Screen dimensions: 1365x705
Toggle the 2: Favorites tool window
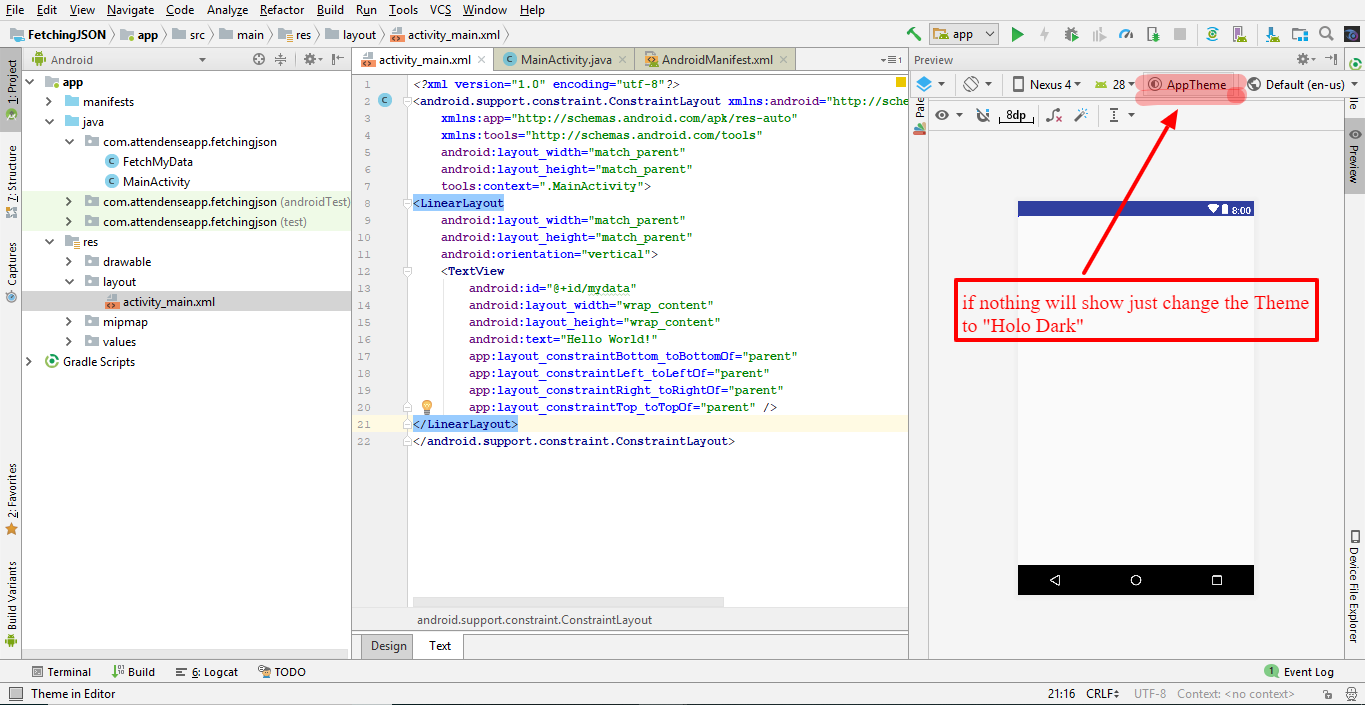(11, 498)
